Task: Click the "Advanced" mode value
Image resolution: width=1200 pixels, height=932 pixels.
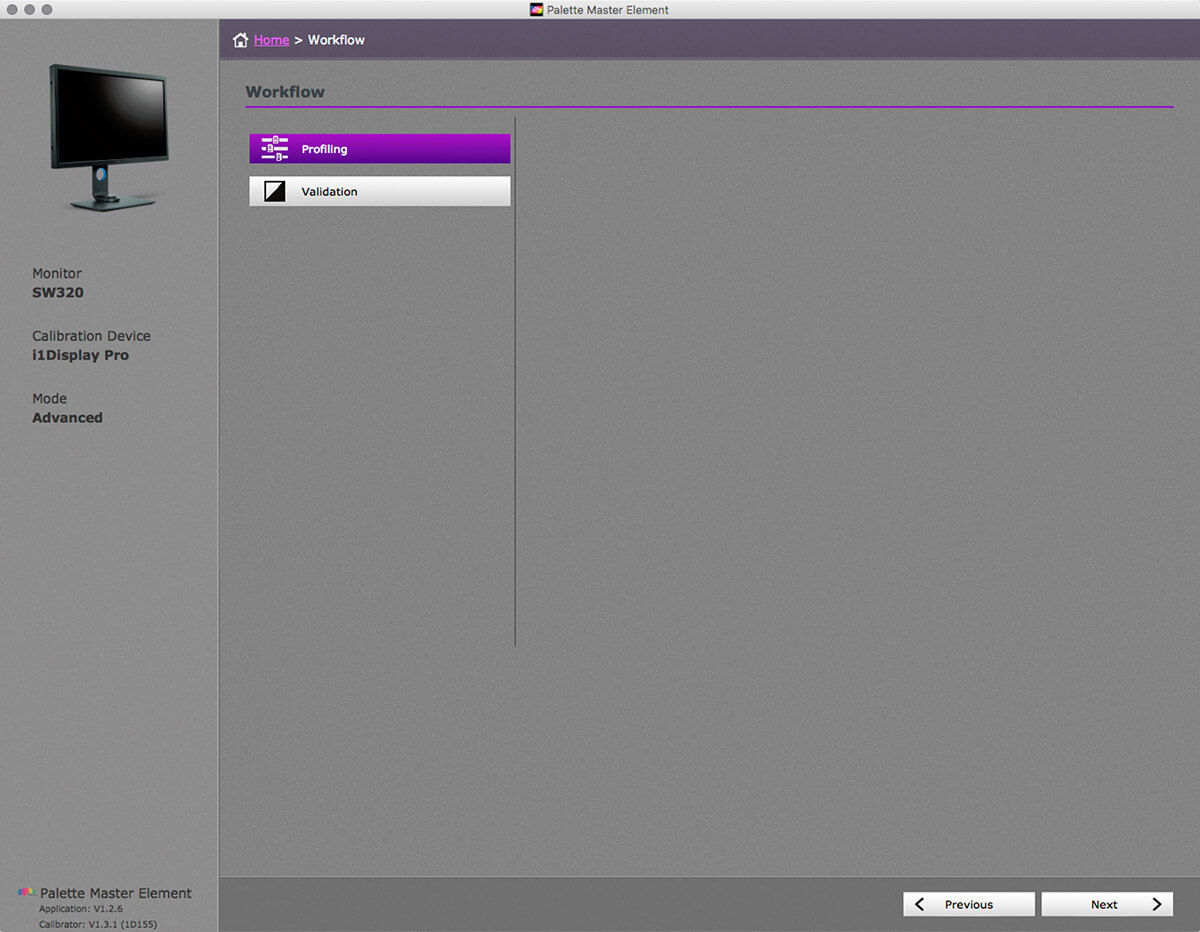Action: tap(67, 418)
